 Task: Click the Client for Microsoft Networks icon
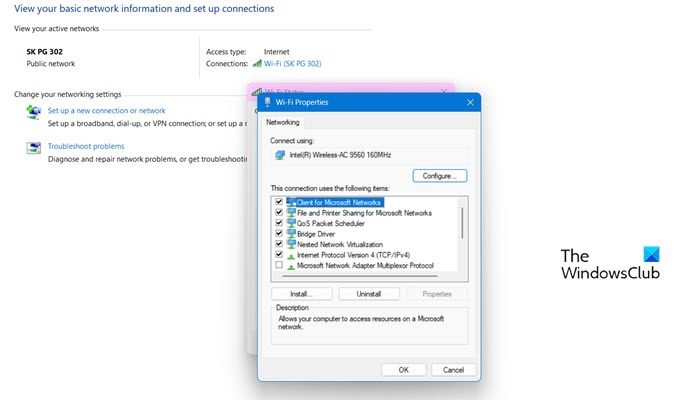[x=291, y=202]
